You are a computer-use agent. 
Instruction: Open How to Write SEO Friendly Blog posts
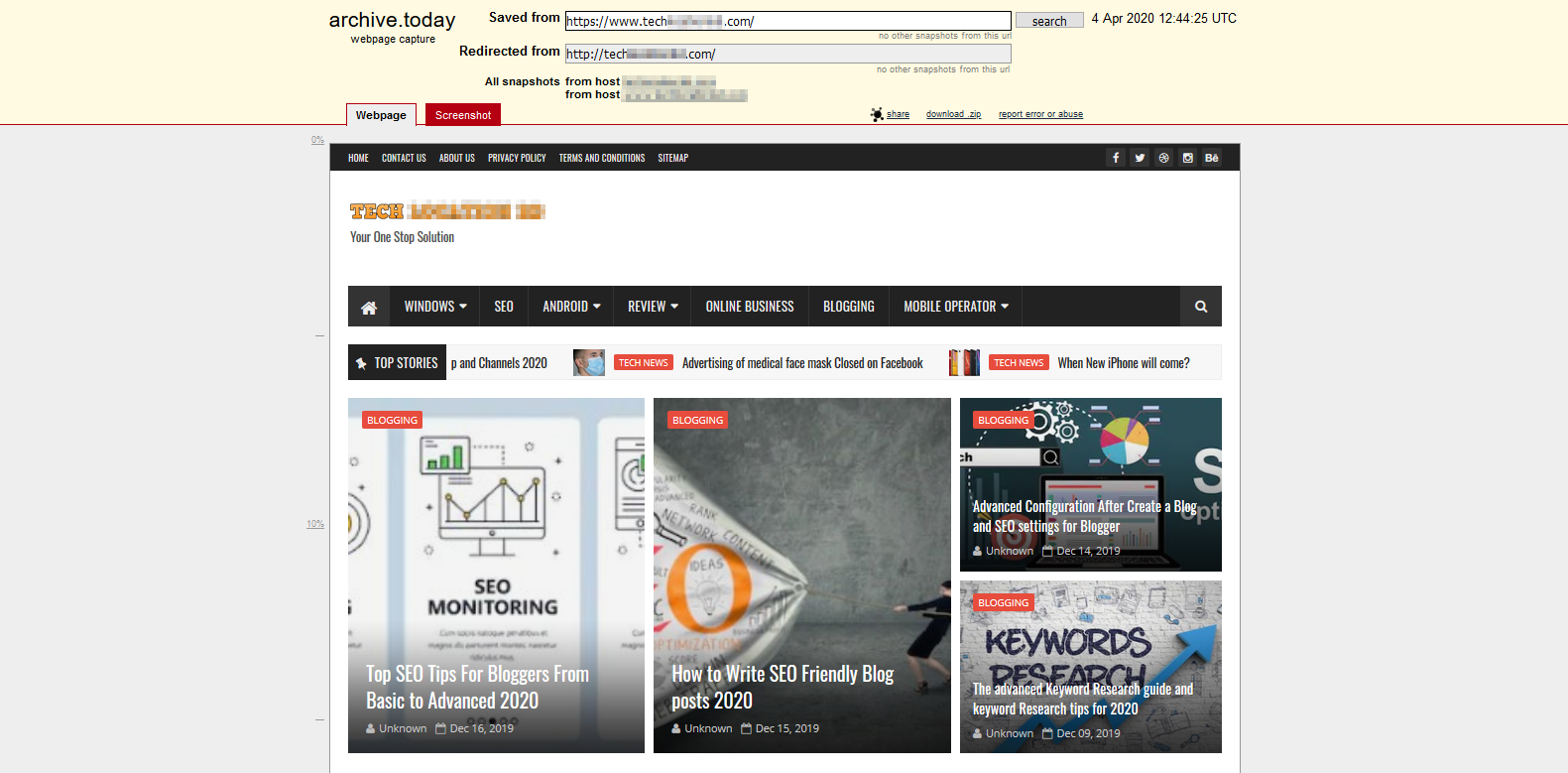[x=783, y=687]
